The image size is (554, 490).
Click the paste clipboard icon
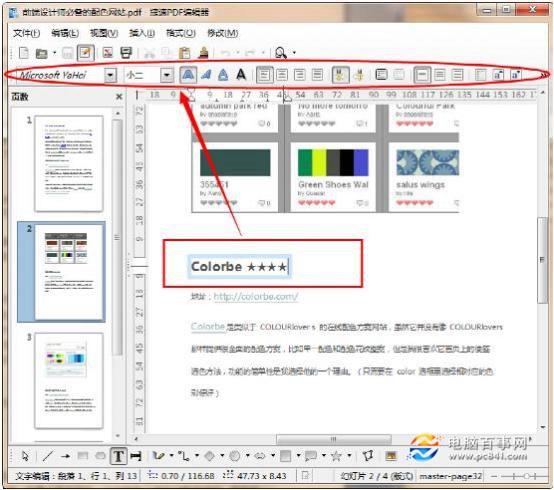(x=184, y=53)
